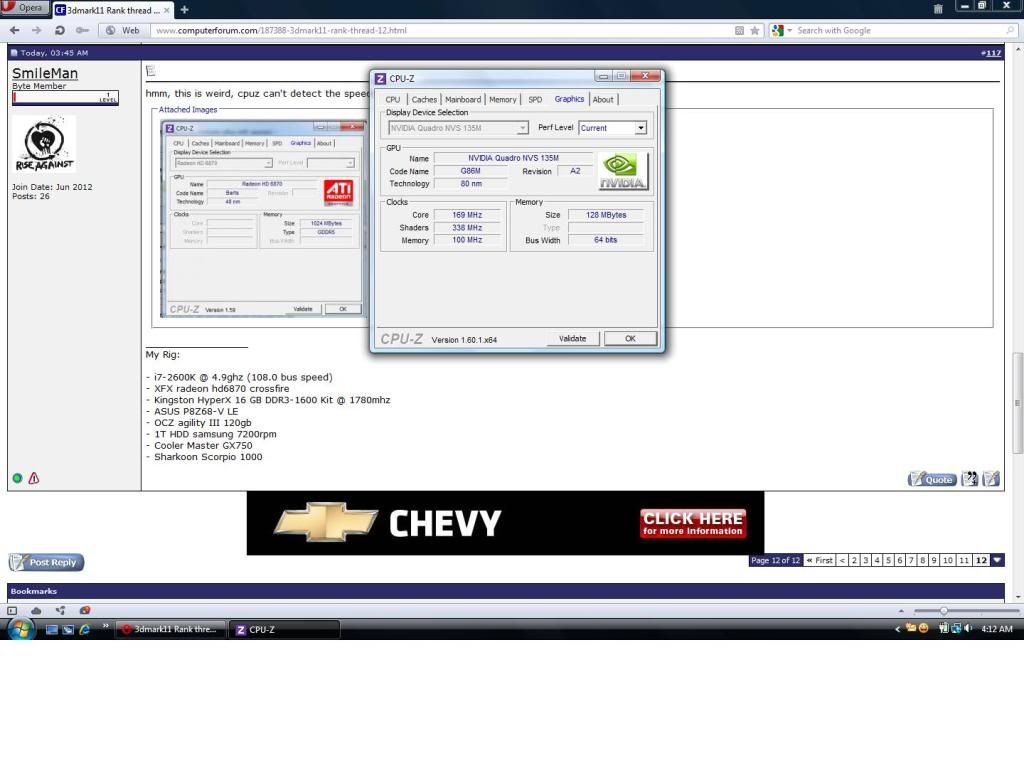Screen dimensions: 1024x768
Task: Switch to the Mainboard tab in CPU-Z
Action: pos(463,99)
